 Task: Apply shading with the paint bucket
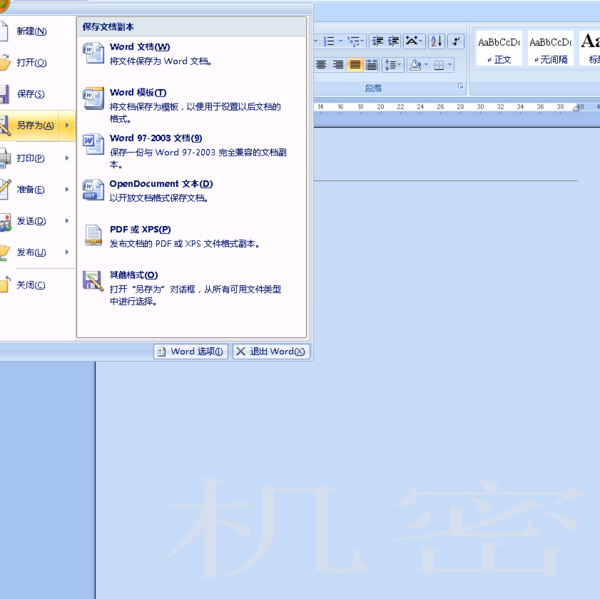coord(415,65)
